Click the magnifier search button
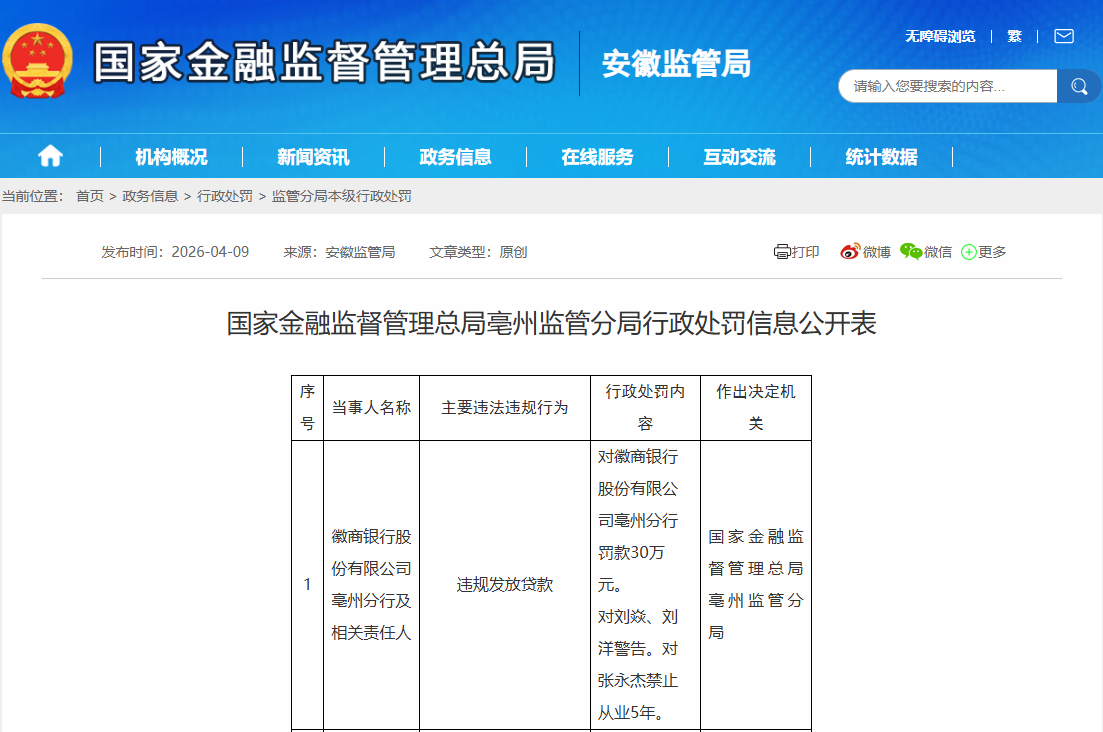The image size is (1103, 732). pyautogui.click(x=1078, y=86)
